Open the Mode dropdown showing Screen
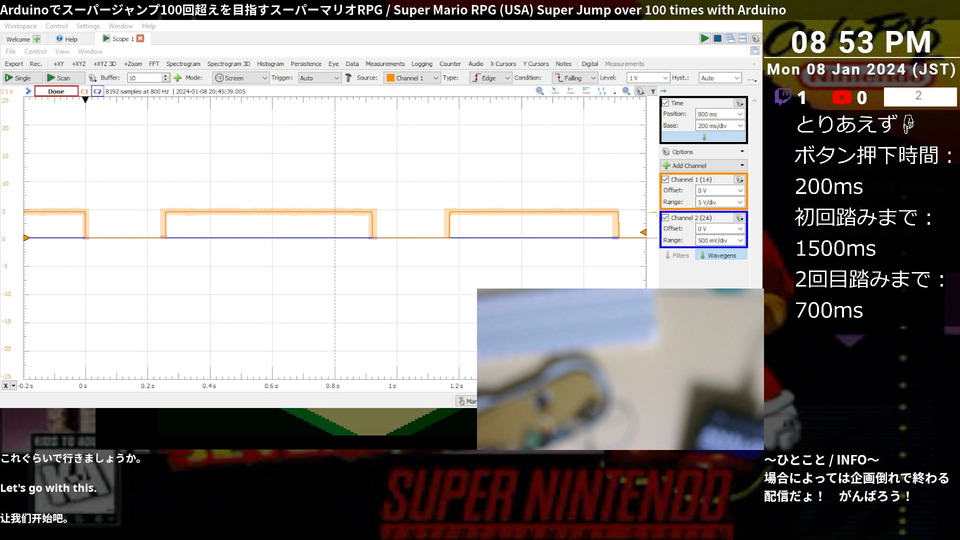The image size is (960, 540). [241, 78]
